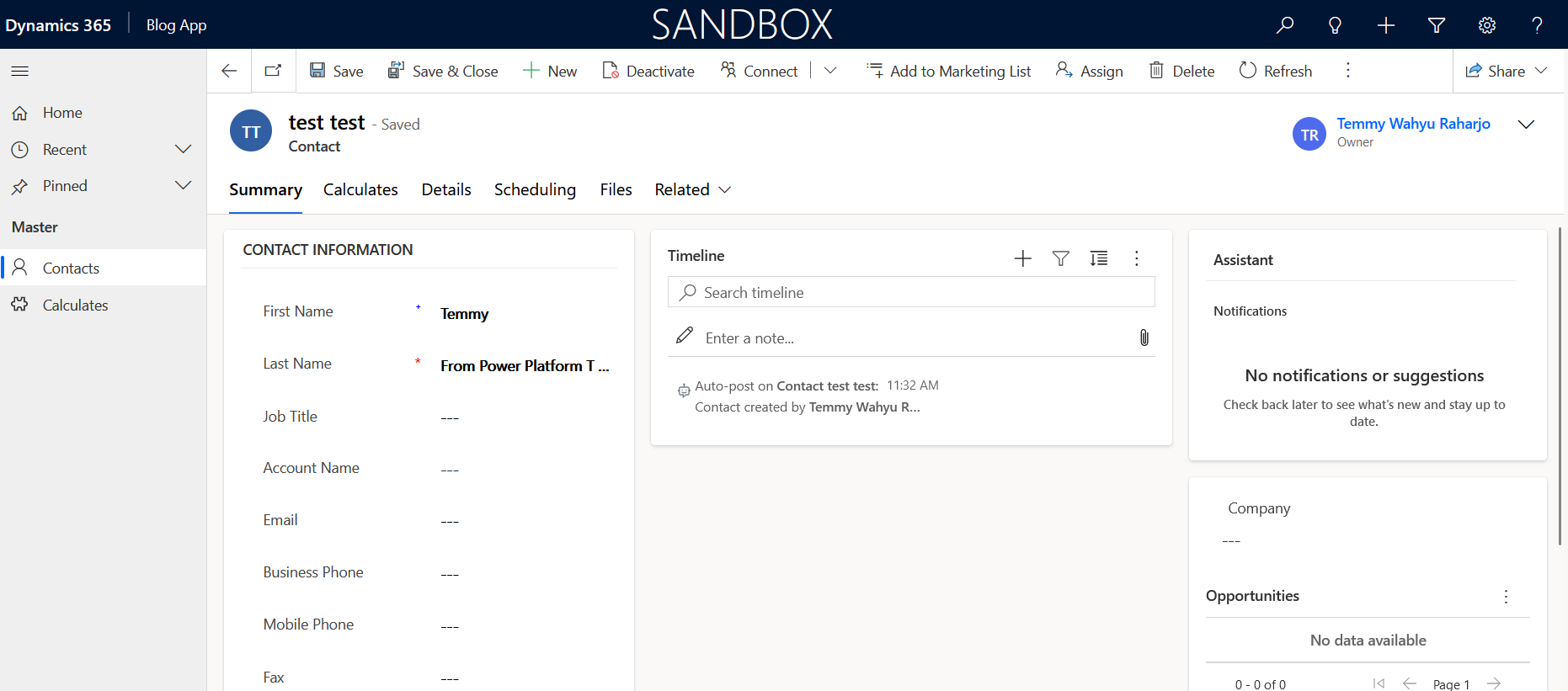
Task: Open Opportunities subgrid ellipsis menu
Action: pyautogui.click(x=1506, y=597)
